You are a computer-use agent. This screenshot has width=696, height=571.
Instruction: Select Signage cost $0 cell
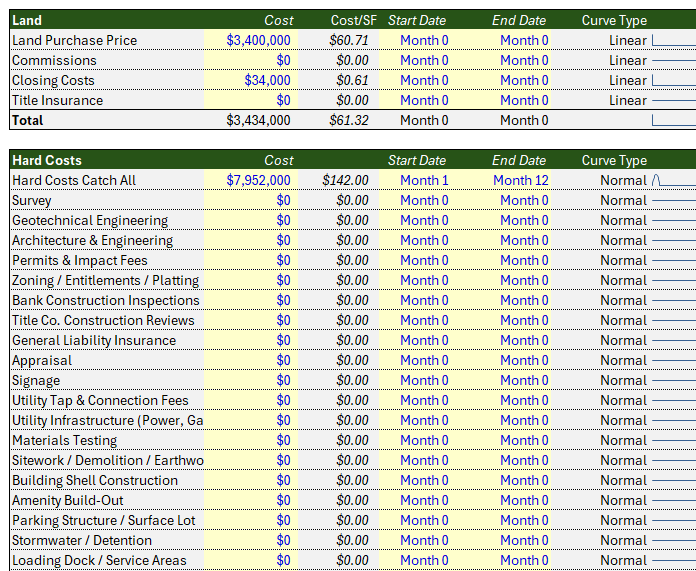[251, 380]
